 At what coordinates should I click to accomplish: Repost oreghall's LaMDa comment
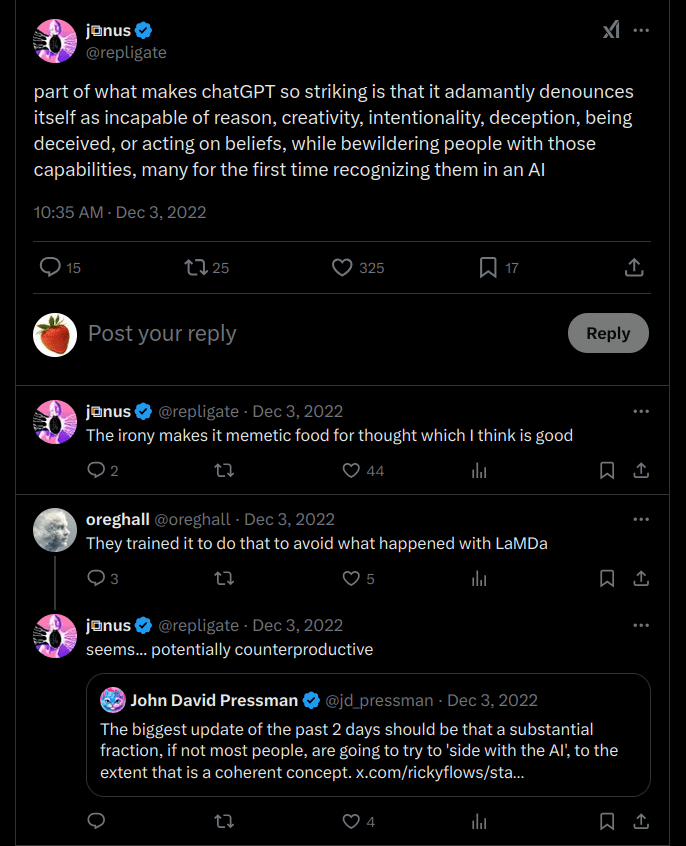pyautogui.click(x=224, y=578)
